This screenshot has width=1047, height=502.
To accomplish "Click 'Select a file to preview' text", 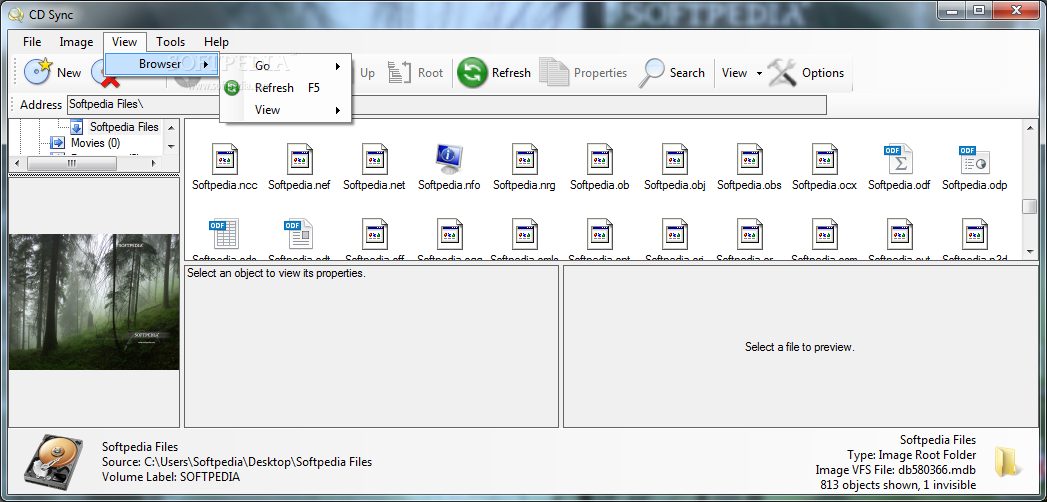I will pyautogui.click(x=800, y=347).
